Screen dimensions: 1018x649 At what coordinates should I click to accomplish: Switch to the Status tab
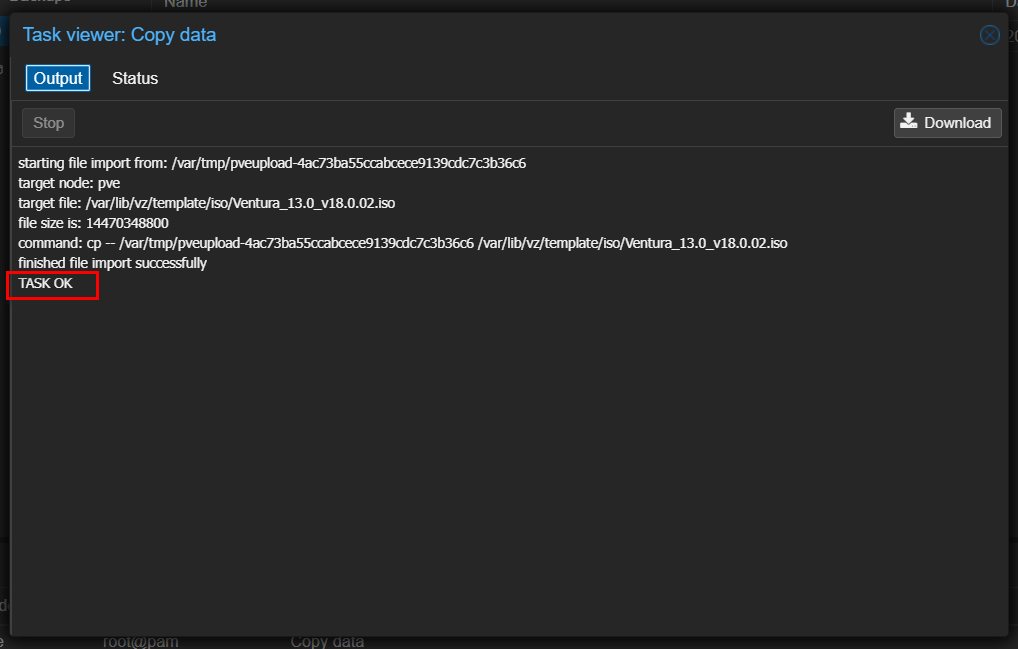coord(135,78)
